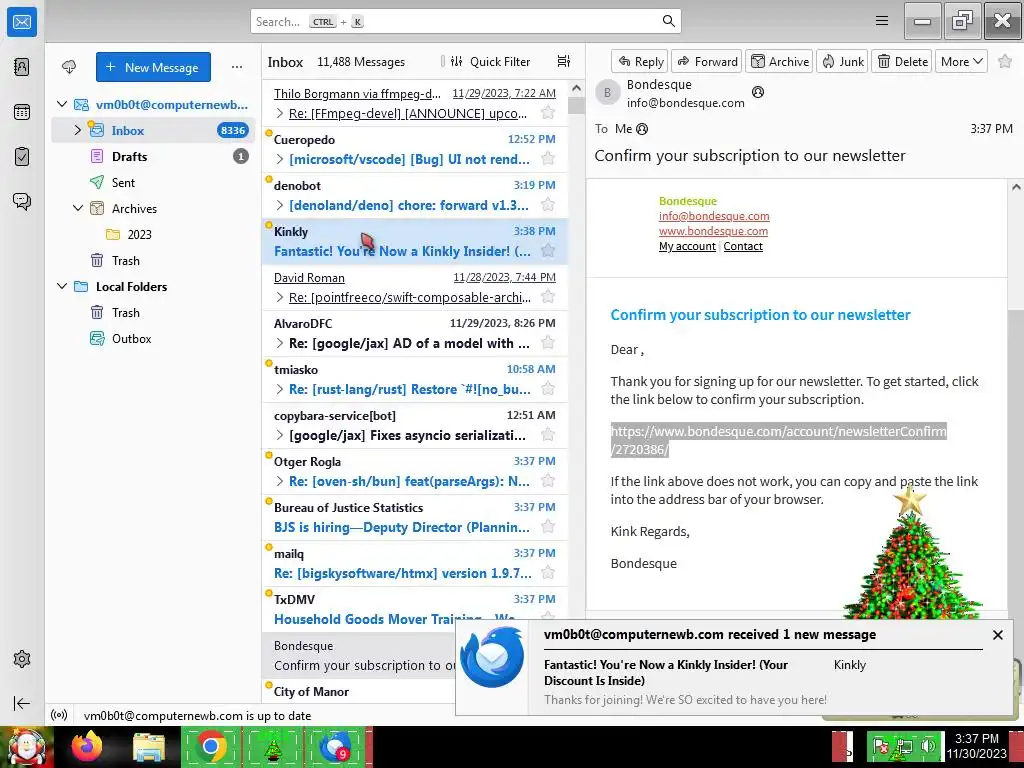Collapse the Archives folder
This screenshot has height=768, width=1024.
78,208
